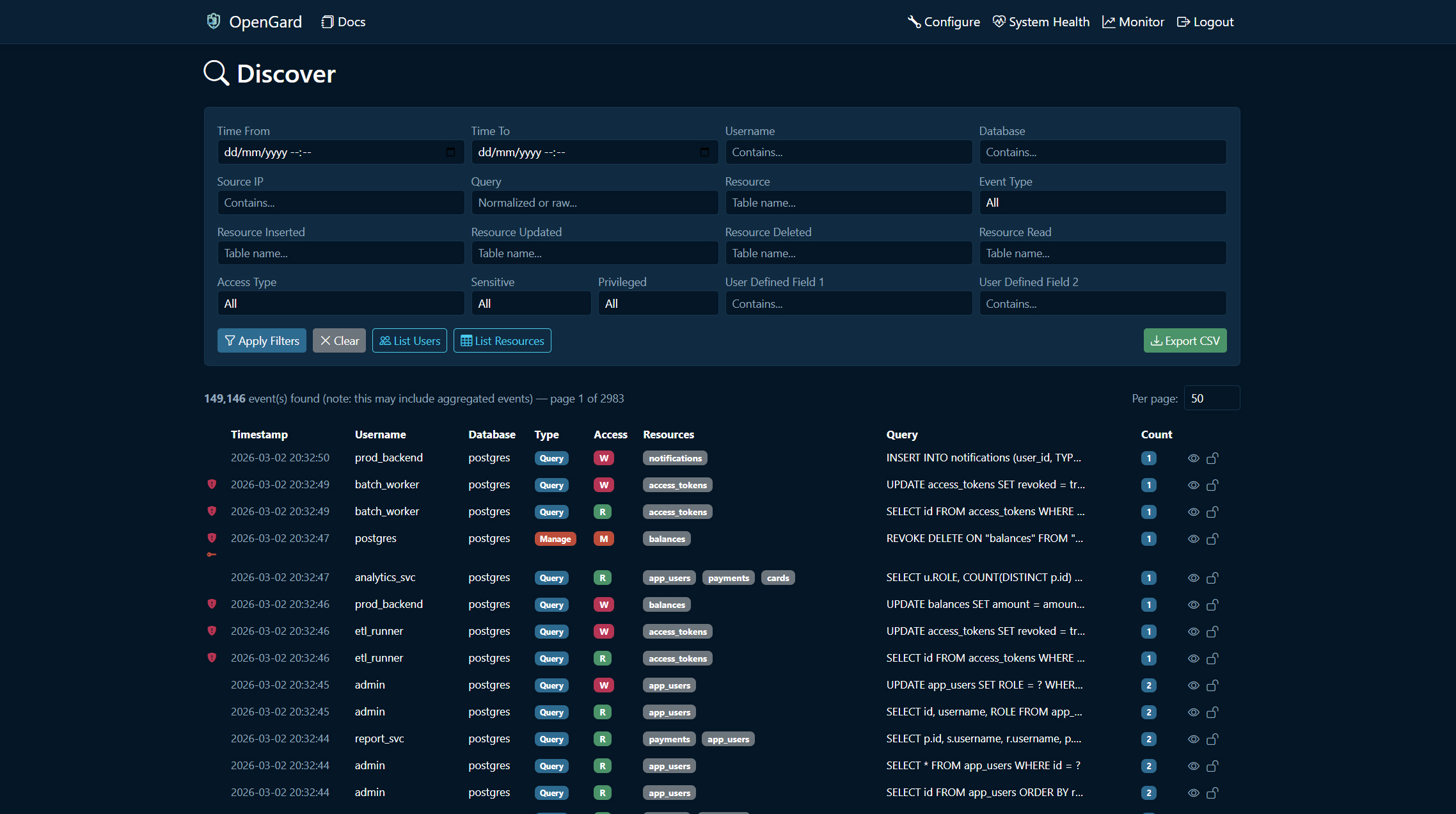The width and height of the screenshot is (1456, 814).
Task: Open the Event Type dropdown
Action: pos(1102,202)
